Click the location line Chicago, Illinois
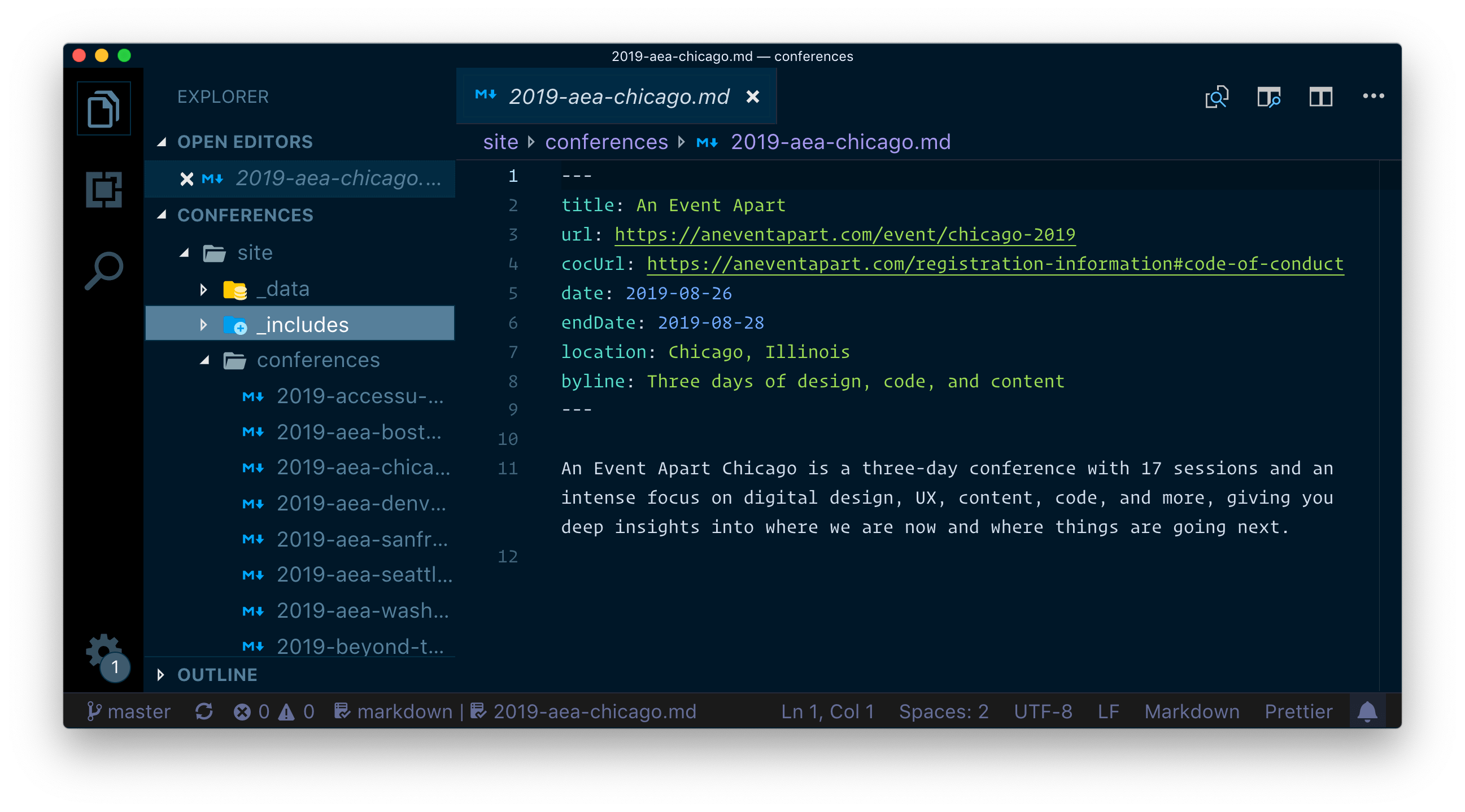Viewport: 1465px width, 812px height. [705, 352]
